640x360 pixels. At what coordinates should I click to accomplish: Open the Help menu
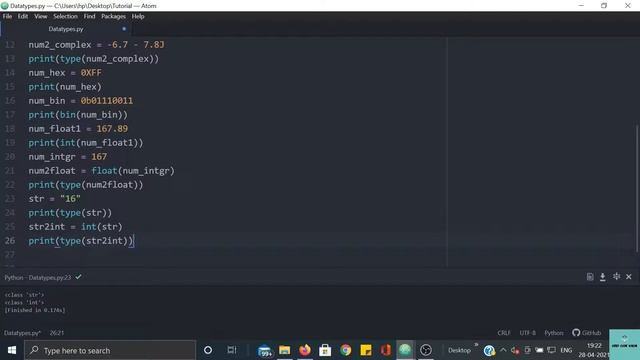[138, 16]
